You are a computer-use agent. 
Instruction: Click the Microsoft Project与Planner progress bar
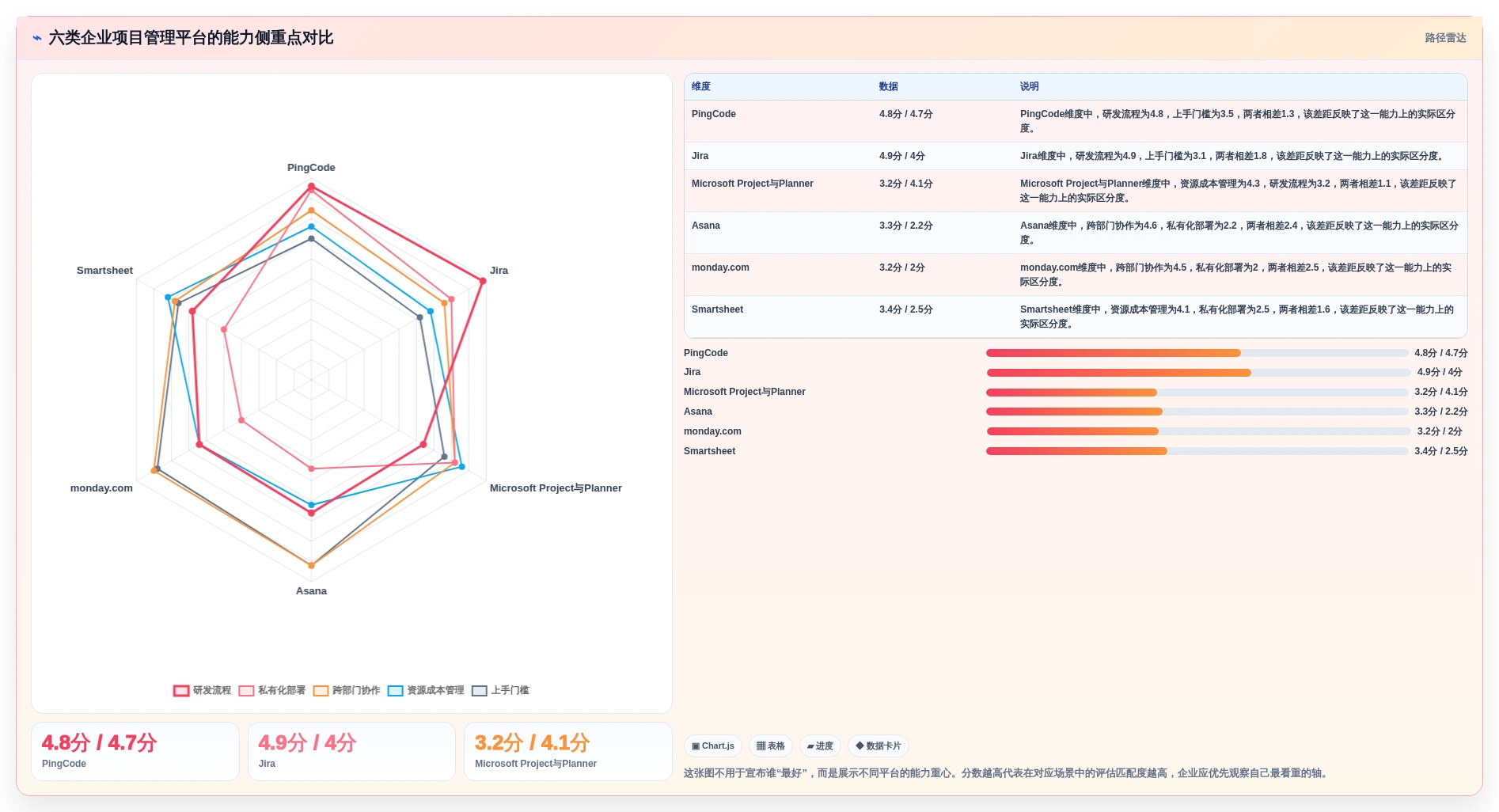click(x=1197, y=393)
